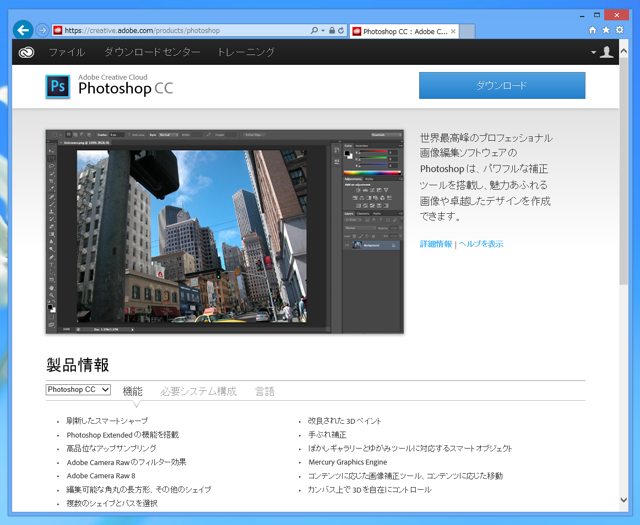The width and height of the screenshot is (640, 525).
Task: Click 複数のシェイプとパスを選択 list item
Action: pyautogui.click(x=112, y=503)
